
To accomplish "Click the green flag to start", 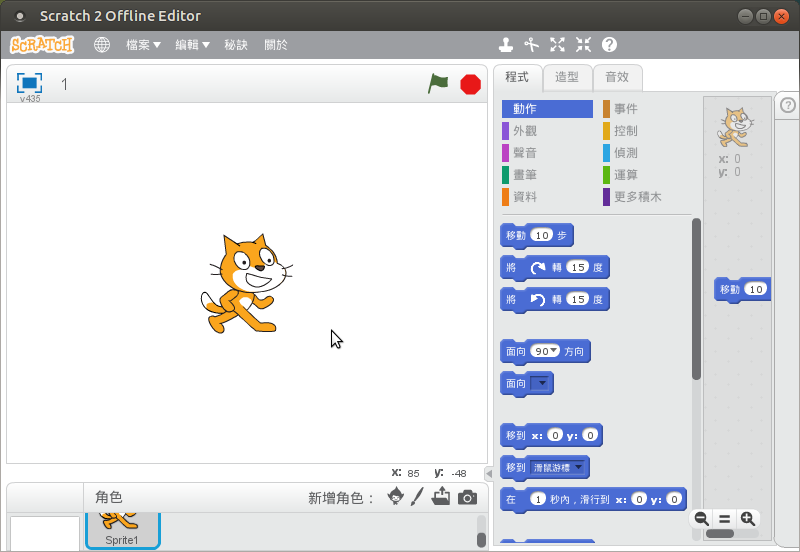I will pos(438,84).
